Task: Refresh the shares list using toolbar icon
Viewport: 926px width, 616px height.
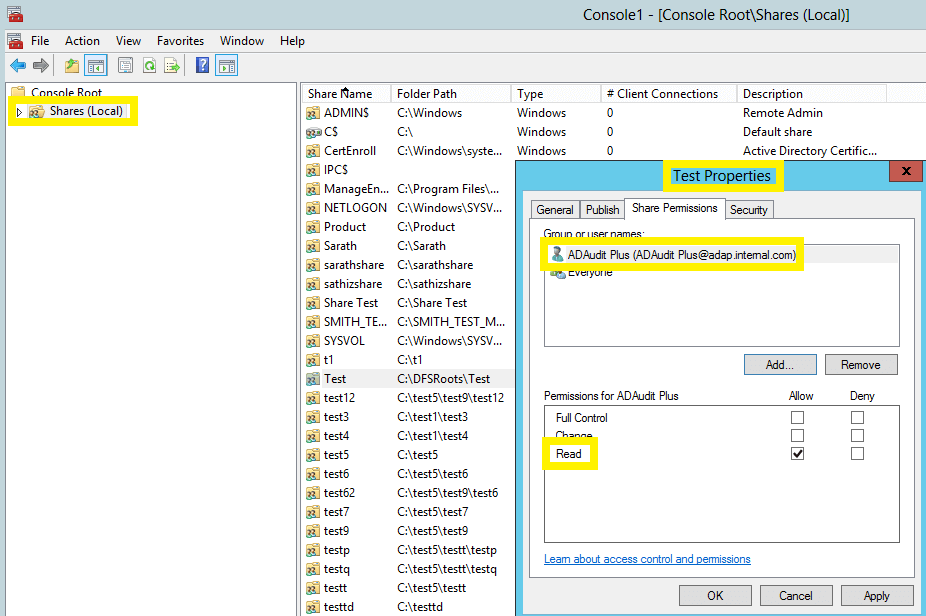Action: [x=151, y=65]
